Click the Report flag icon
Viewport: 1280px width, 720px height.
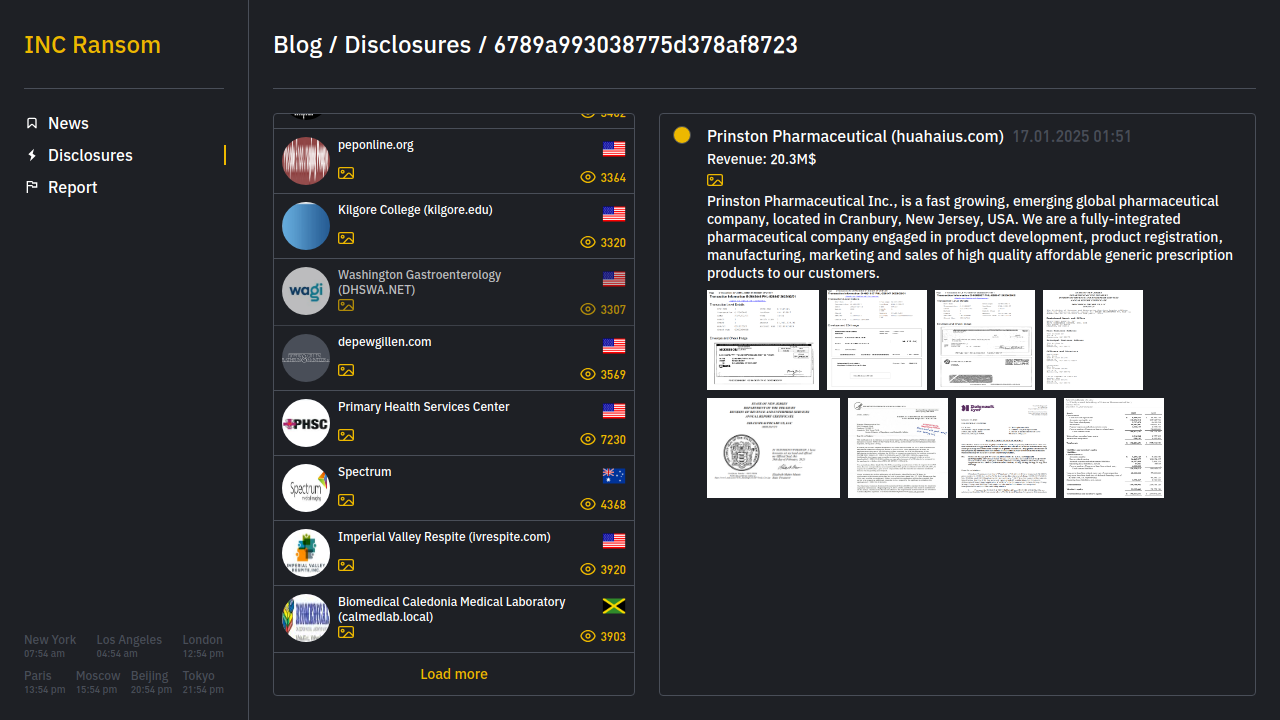[32, 187]
